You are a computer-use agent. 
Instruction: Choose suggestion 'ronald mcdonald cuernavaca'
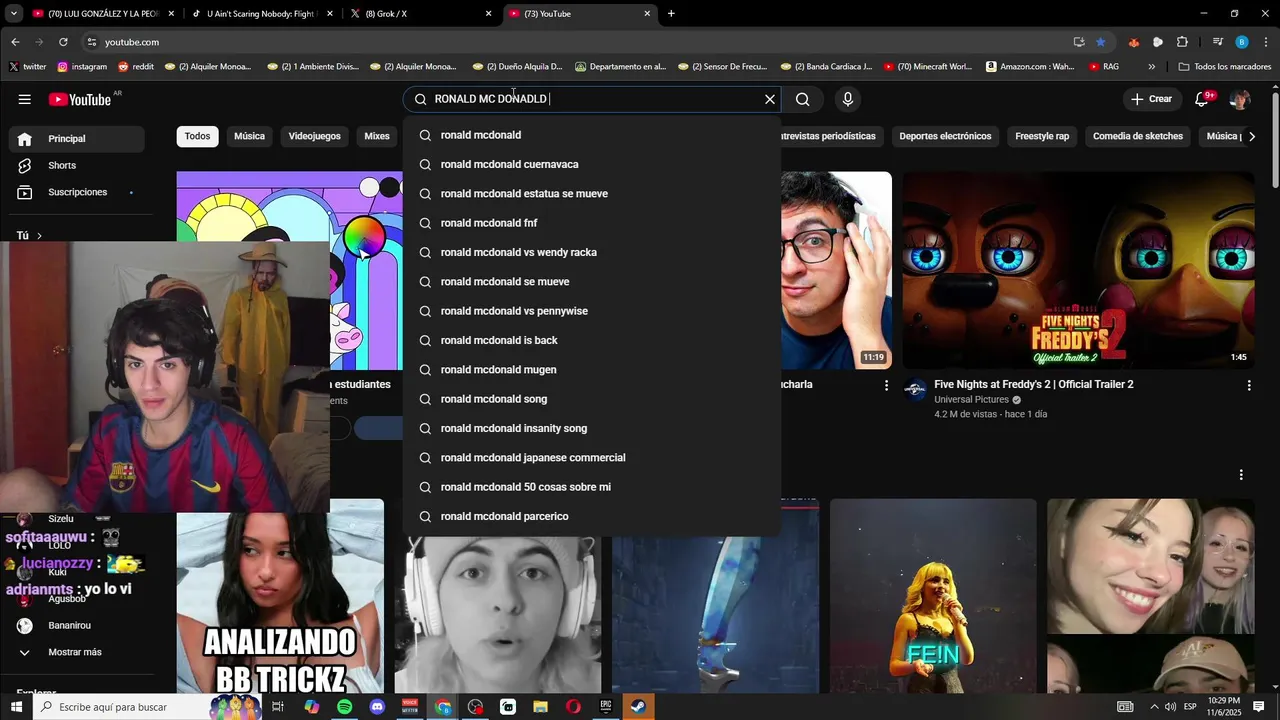click(592, 164)
